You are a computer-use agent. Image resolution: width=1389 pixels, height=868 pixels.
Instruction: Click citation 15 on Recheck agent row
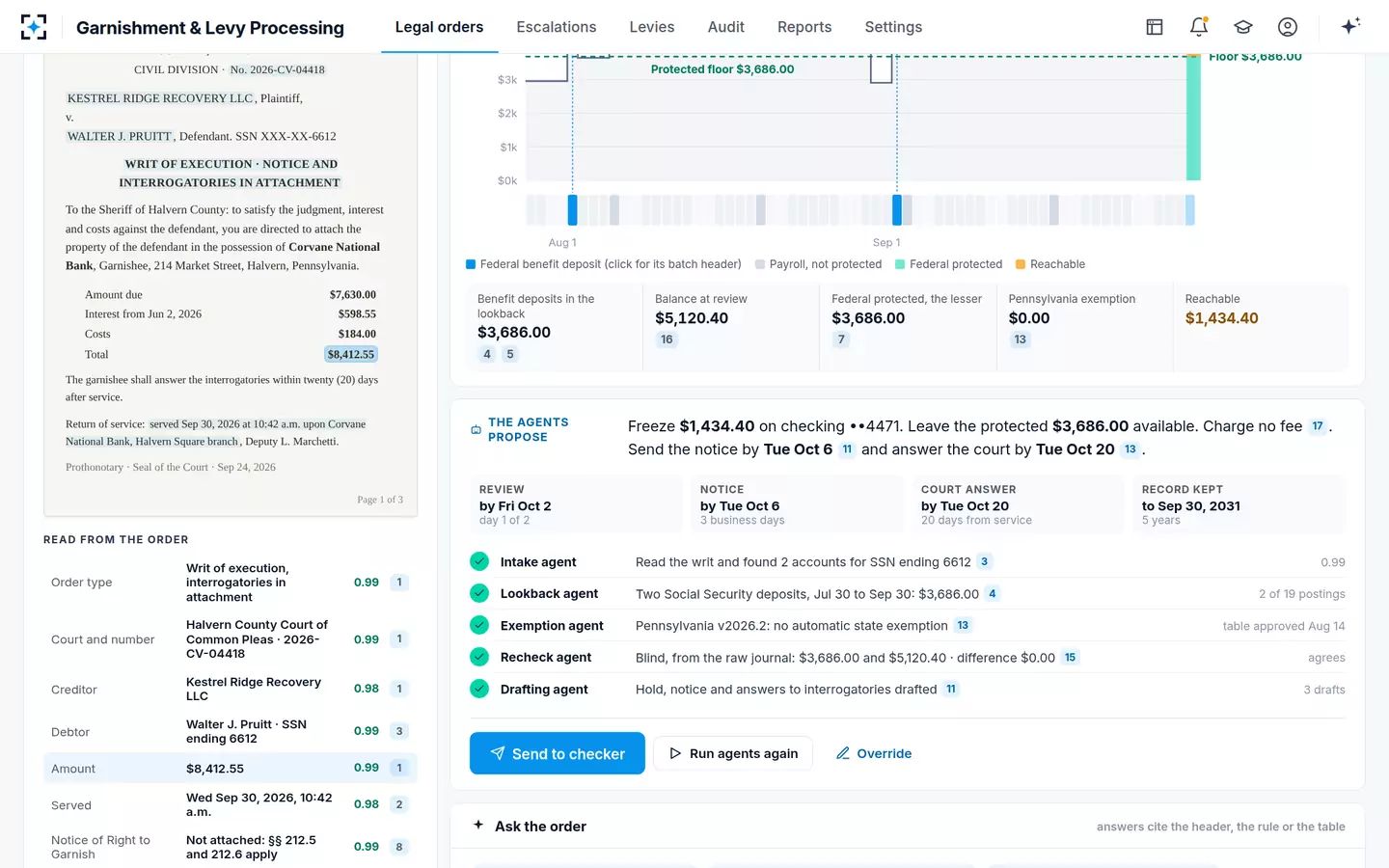point(1070,658)
